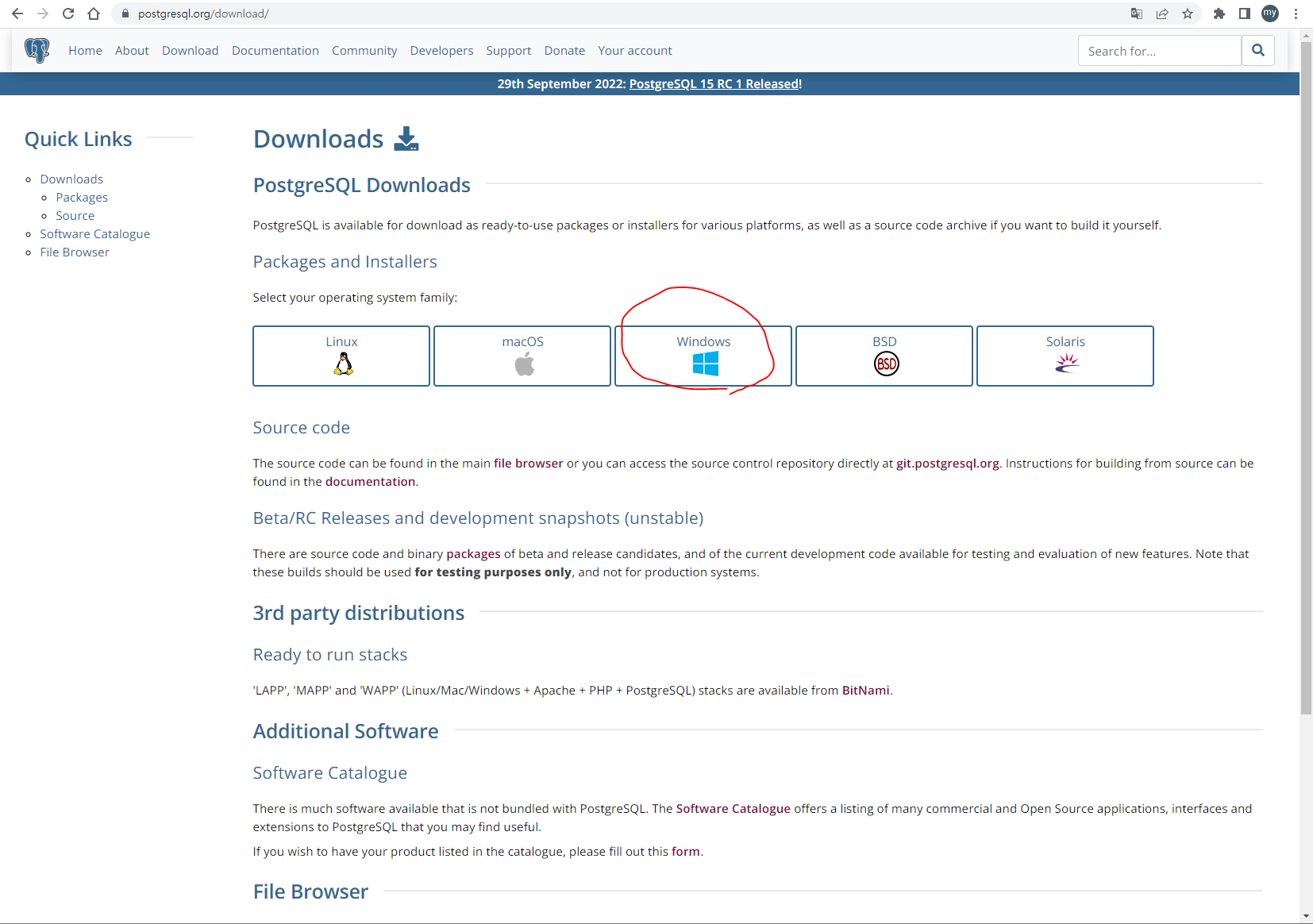This screenshot has height=924, width=1313.
Task: Follow the file browser link
Action: click(x=528, y=464)
